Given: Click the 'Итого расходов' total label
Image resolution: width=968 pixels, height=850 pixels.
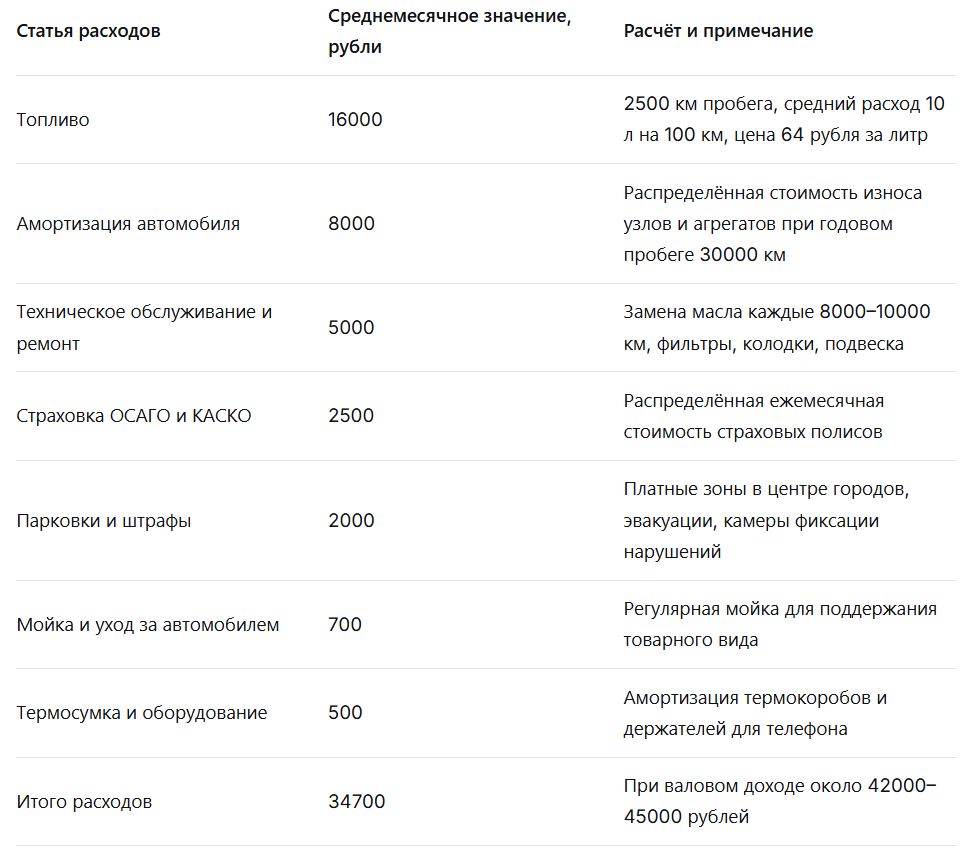Looking at the screenshot, I should (85, 801).
